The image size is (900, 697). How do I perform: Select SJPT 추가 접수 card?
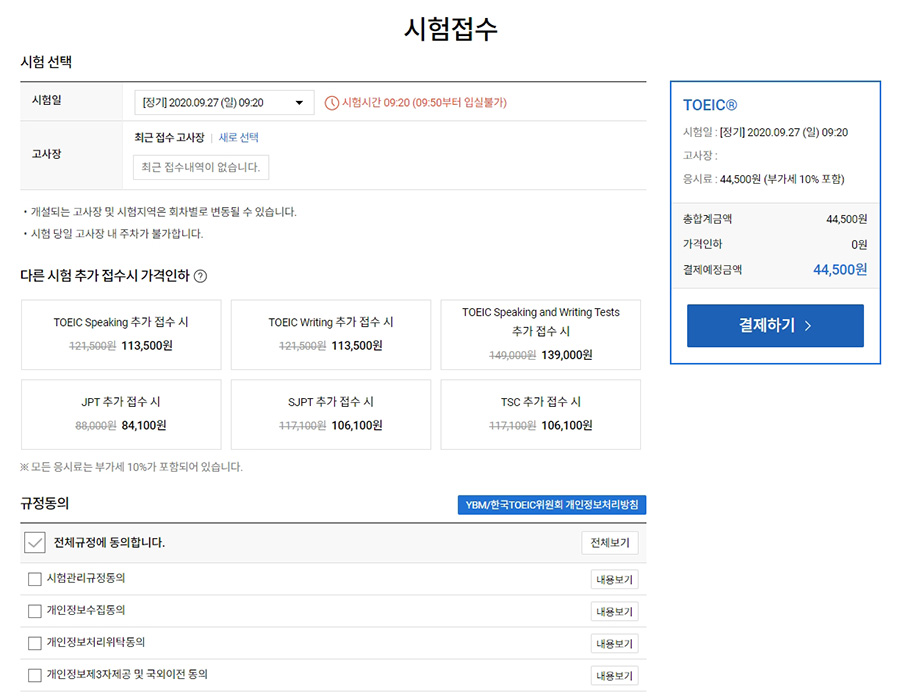tap(331, 415)
